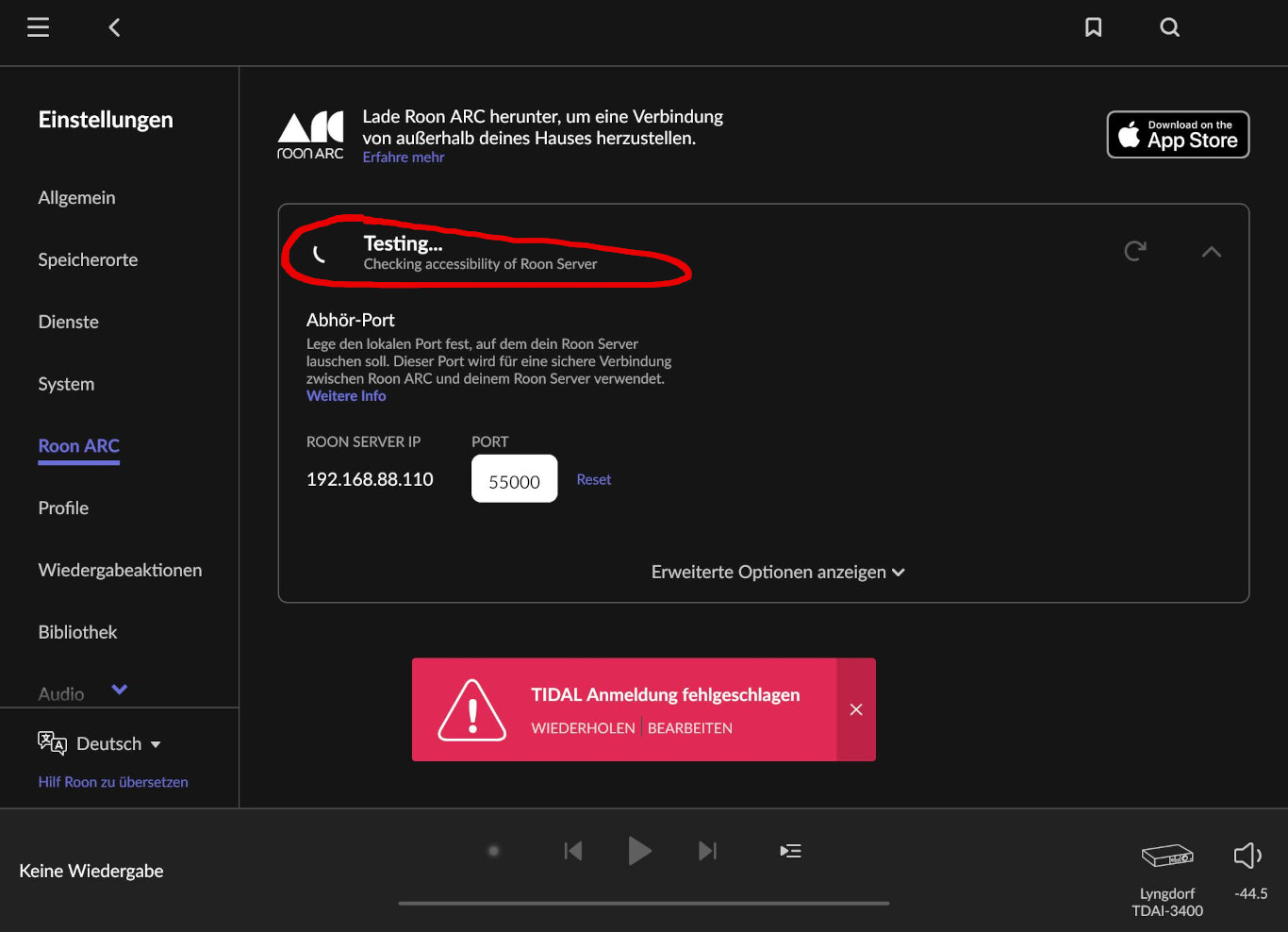Click the port number input field
Image resolution: width=1288 pixels, height=932 pixels.
pyautogui.click(x=514, y=479)
